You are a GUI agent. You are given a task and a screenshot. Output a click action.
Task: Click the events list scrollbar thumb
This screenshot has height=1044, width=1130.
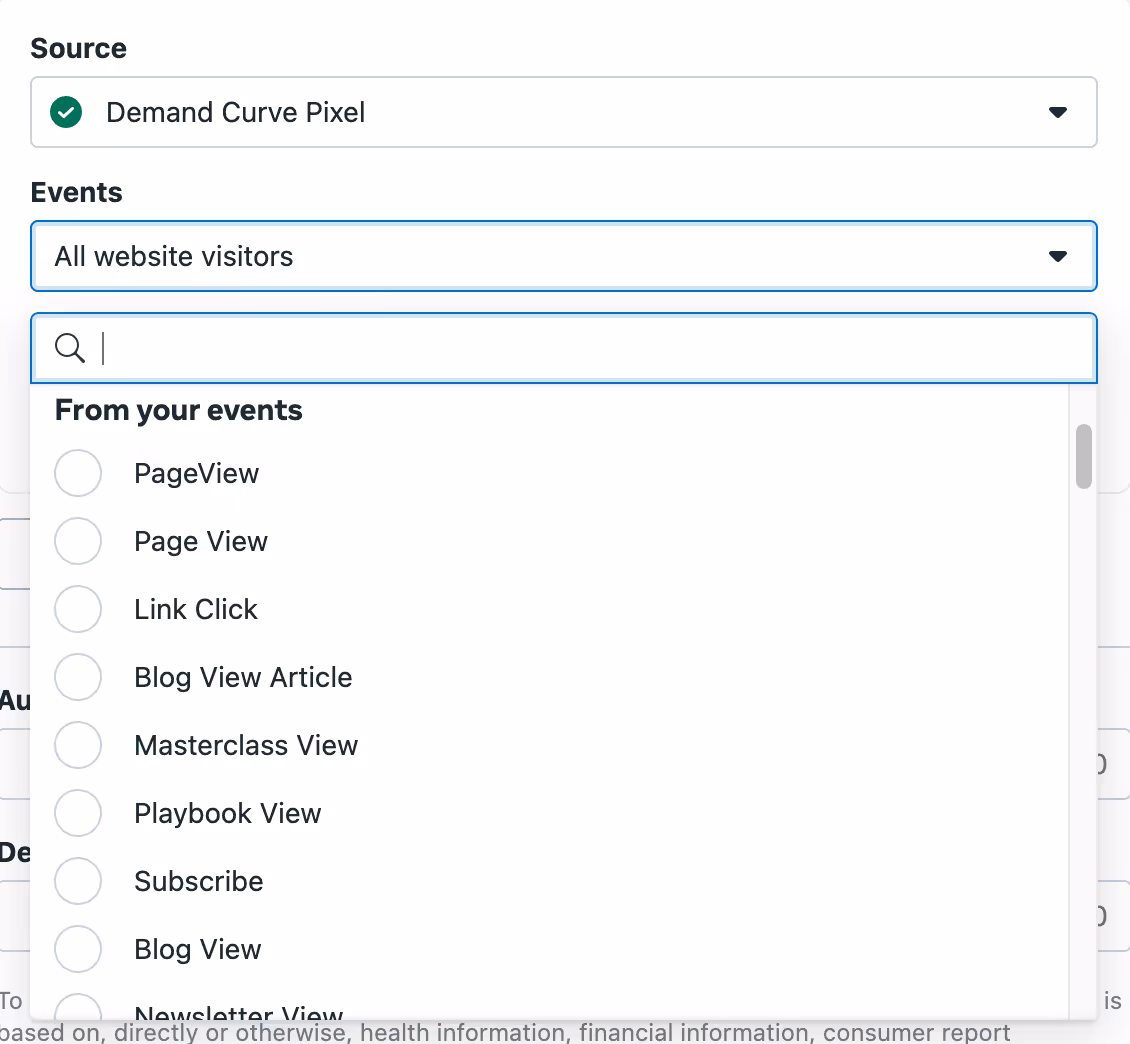(1083, 457)
